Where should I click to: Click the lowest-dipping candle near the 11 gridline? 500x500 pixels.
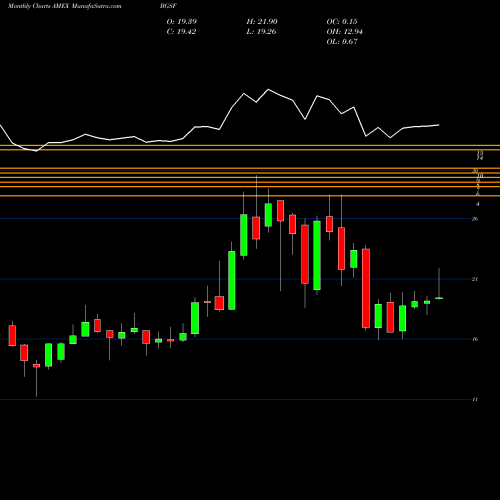point(36,378)
